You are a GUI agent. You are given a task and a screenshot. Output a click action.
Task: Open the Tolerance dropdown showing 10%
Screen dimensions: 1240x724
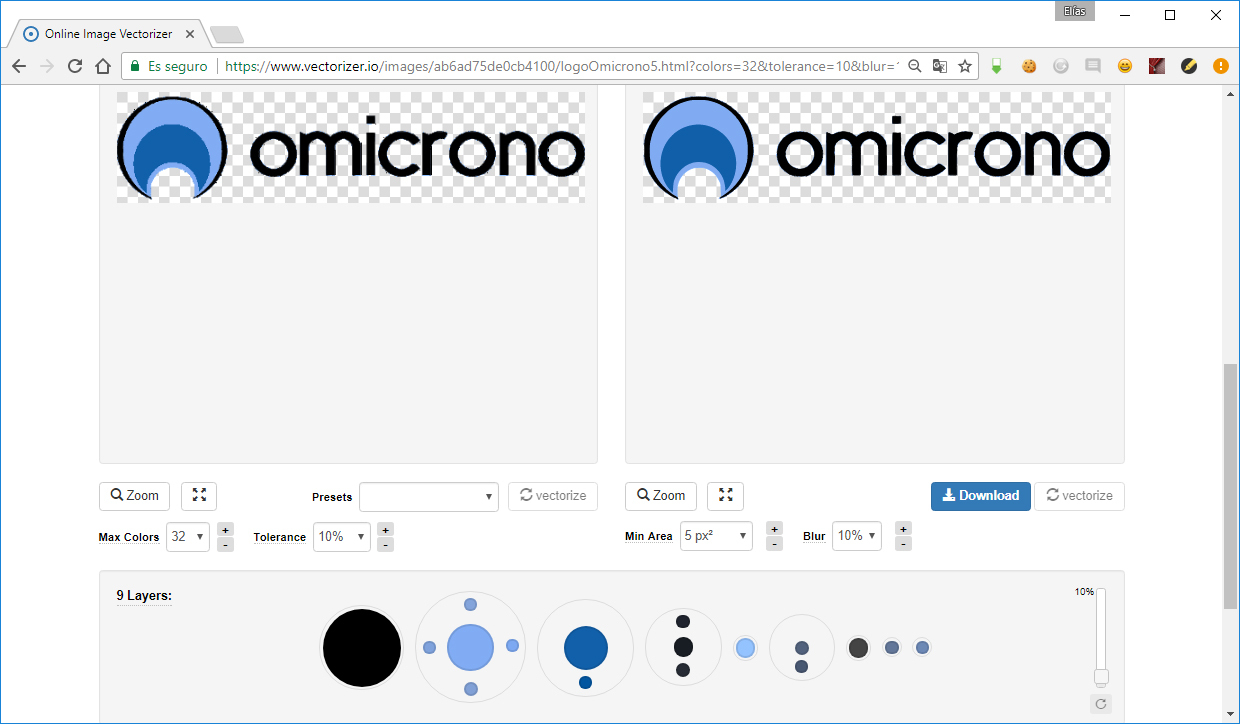point(342,537)
